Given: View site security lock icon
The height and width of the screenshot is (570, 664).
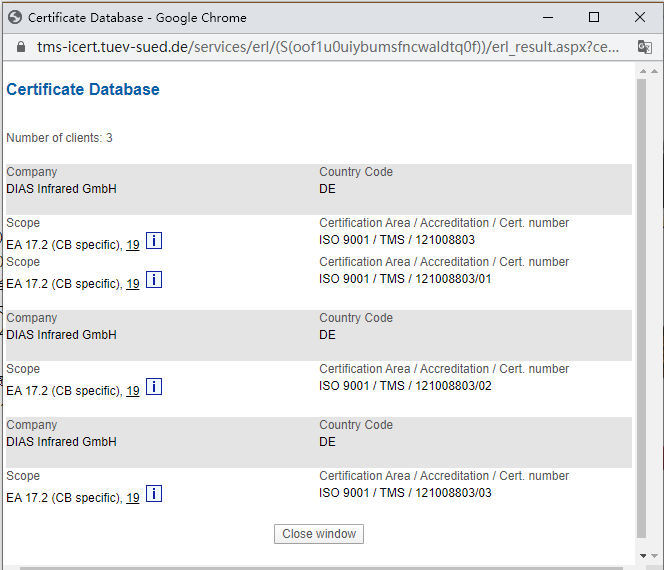Looking at the screenshot, I should pyautogui.click(x=19, y=47).
